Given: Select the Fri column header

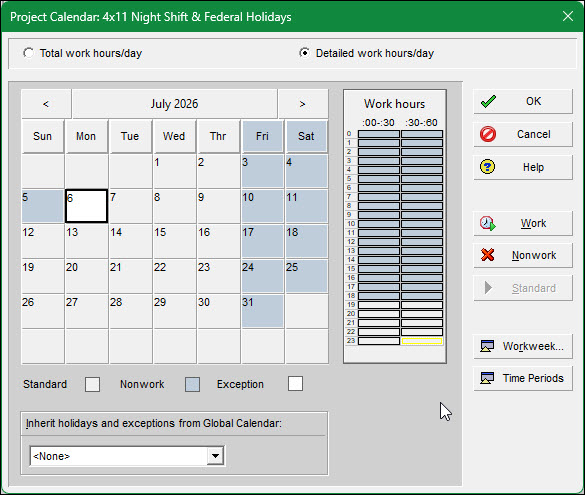Looking at the screenshot, I should click(x=262, y=136).
